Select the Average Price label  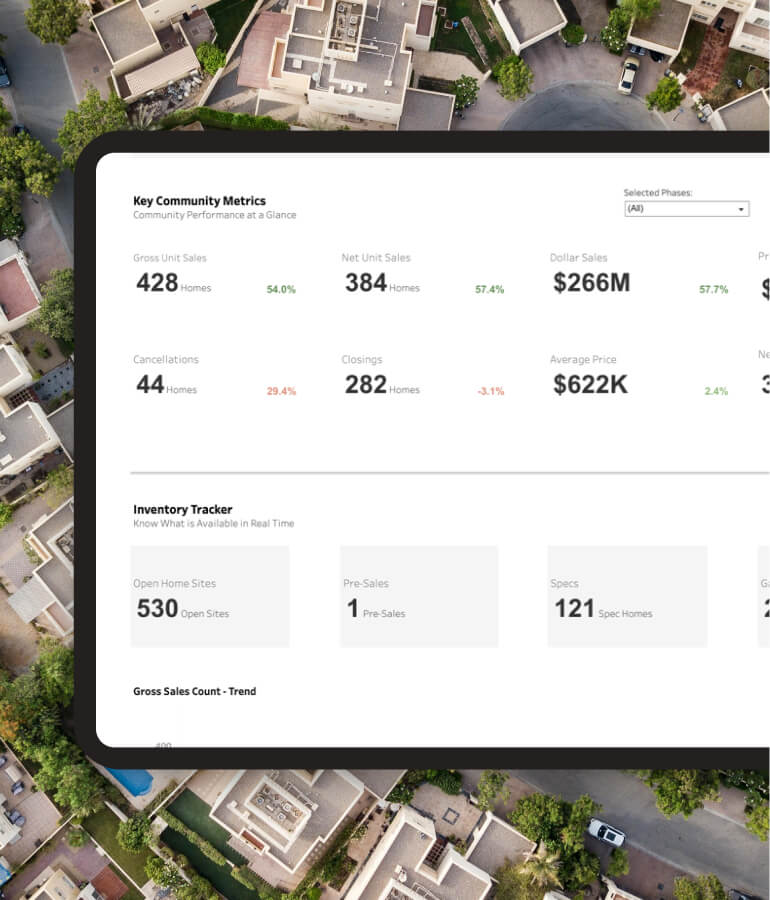point(583,360)
